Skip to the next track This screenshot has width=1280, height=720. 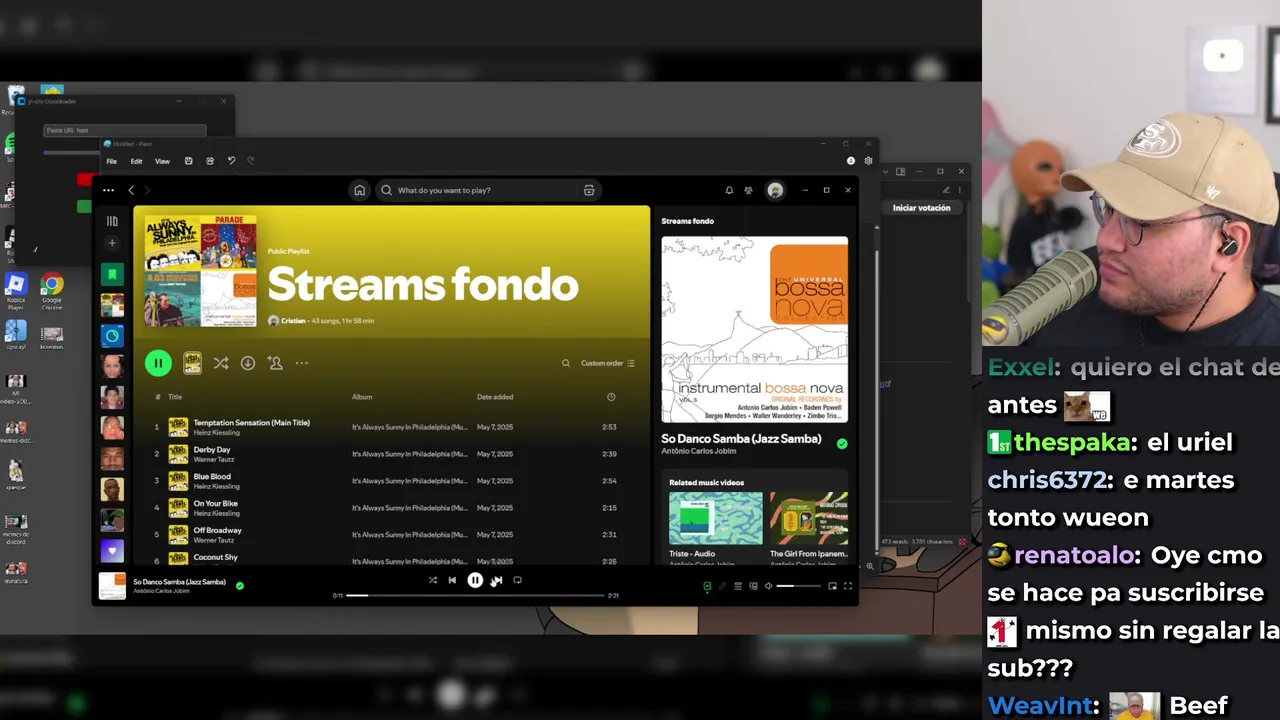496,580
